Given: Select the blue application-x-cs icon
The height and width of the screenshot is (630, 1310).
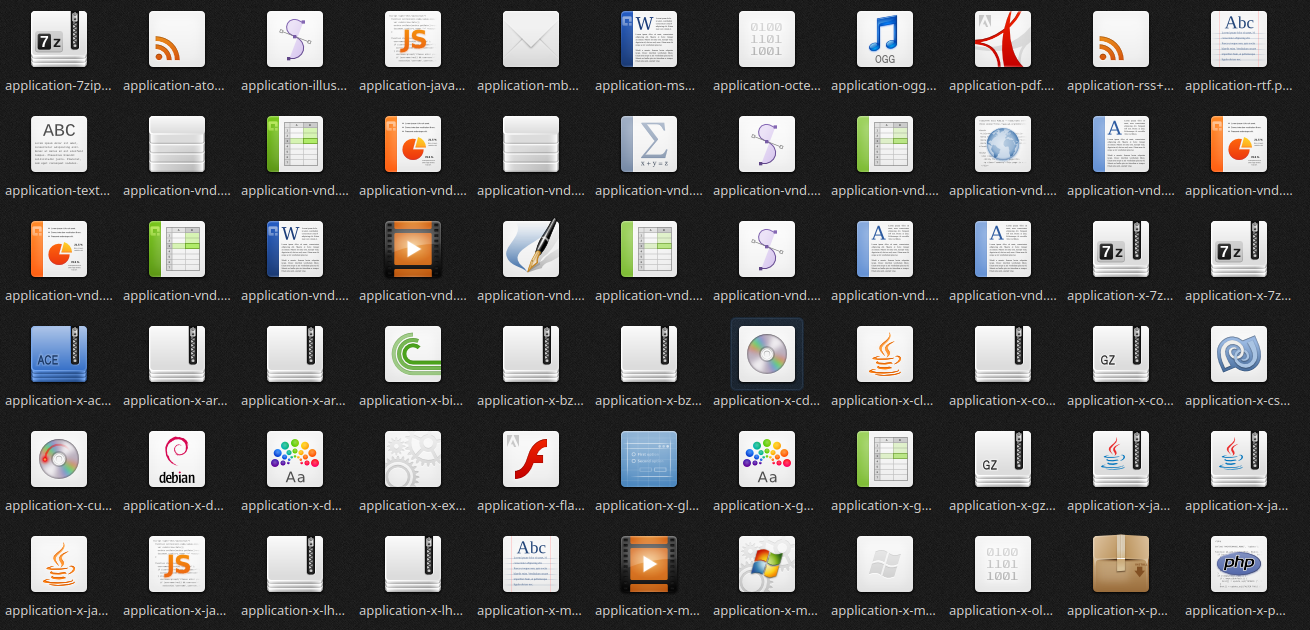Looking at the screenshot, I should click(x=1239, y=354).
